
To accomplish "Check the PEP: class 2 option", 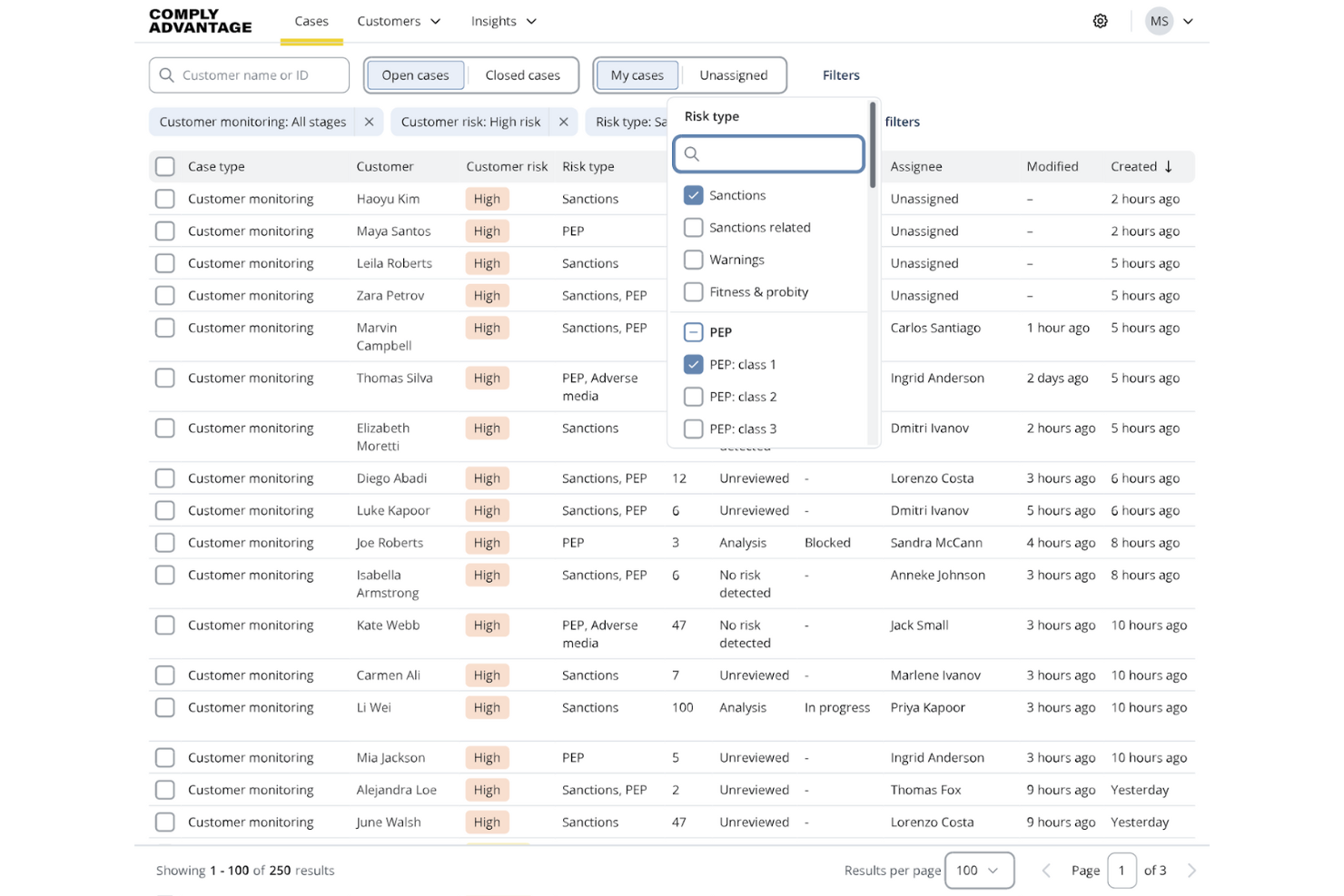I will [x=693, y=397].
